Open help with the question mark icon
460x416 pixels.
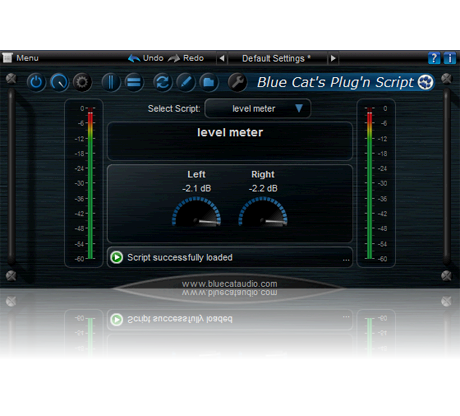click(x=434, y=58)
